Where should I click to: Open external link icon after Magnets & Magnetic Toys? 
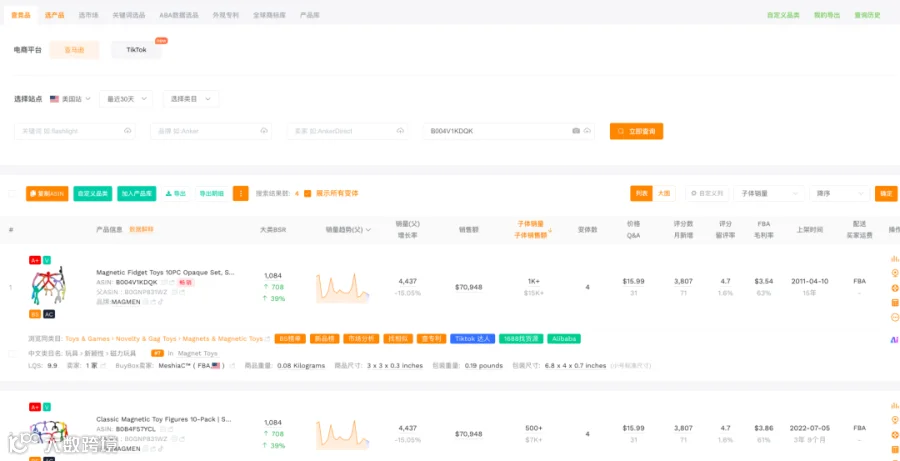coord(267,339)
